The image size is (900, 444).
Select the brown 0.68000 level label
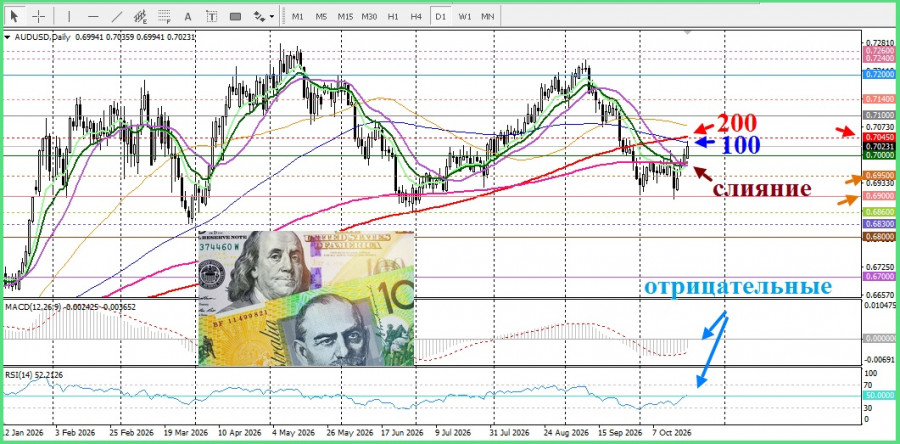pos(879,237)
